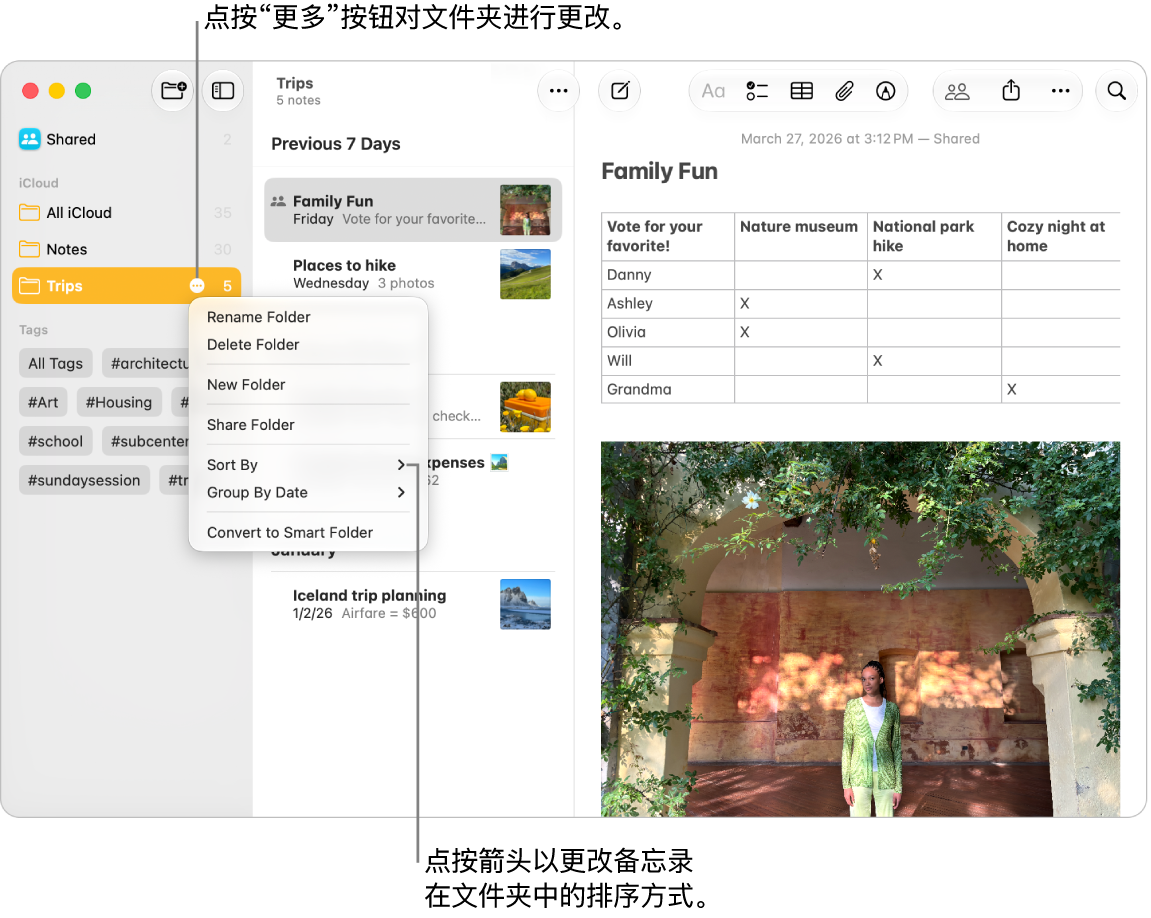
Task: Open the Iceland trip planning note thumbnail
Action: [x=525, y=604]
